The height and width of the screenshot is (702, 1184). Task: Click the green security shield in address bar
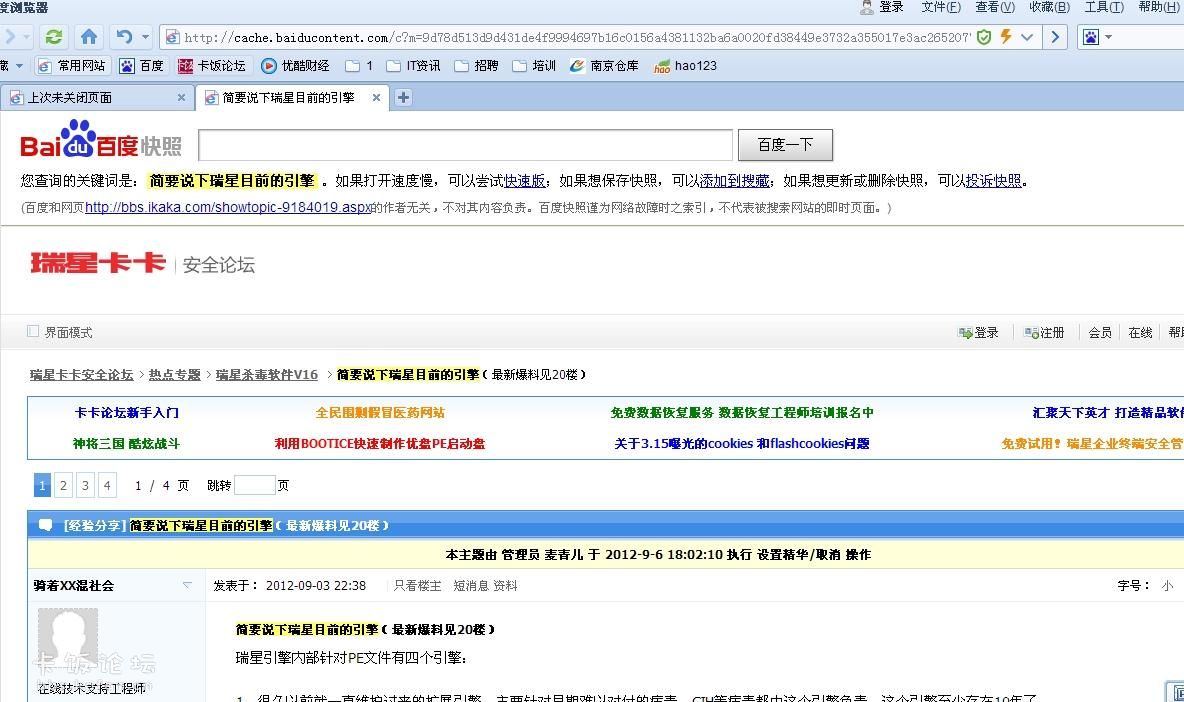[983, 37]
